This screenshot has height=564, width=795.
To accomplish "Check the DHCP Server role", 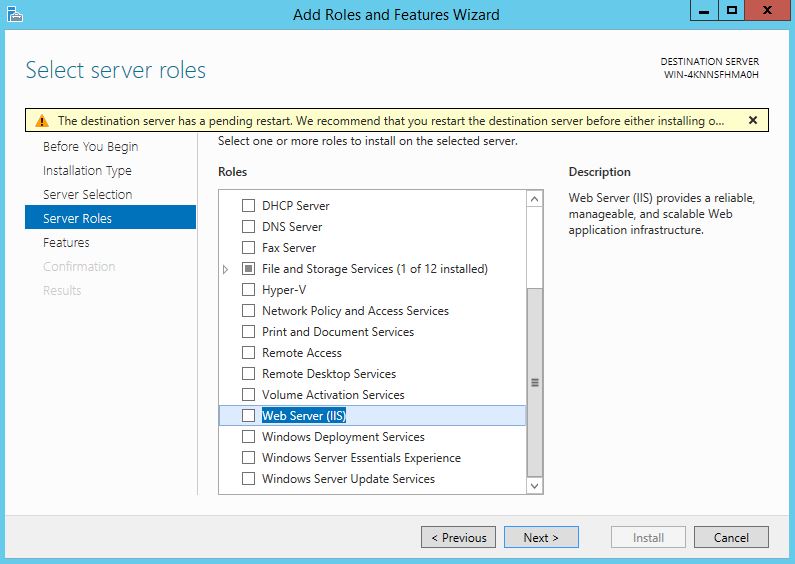I will click(x=248, y=205).
